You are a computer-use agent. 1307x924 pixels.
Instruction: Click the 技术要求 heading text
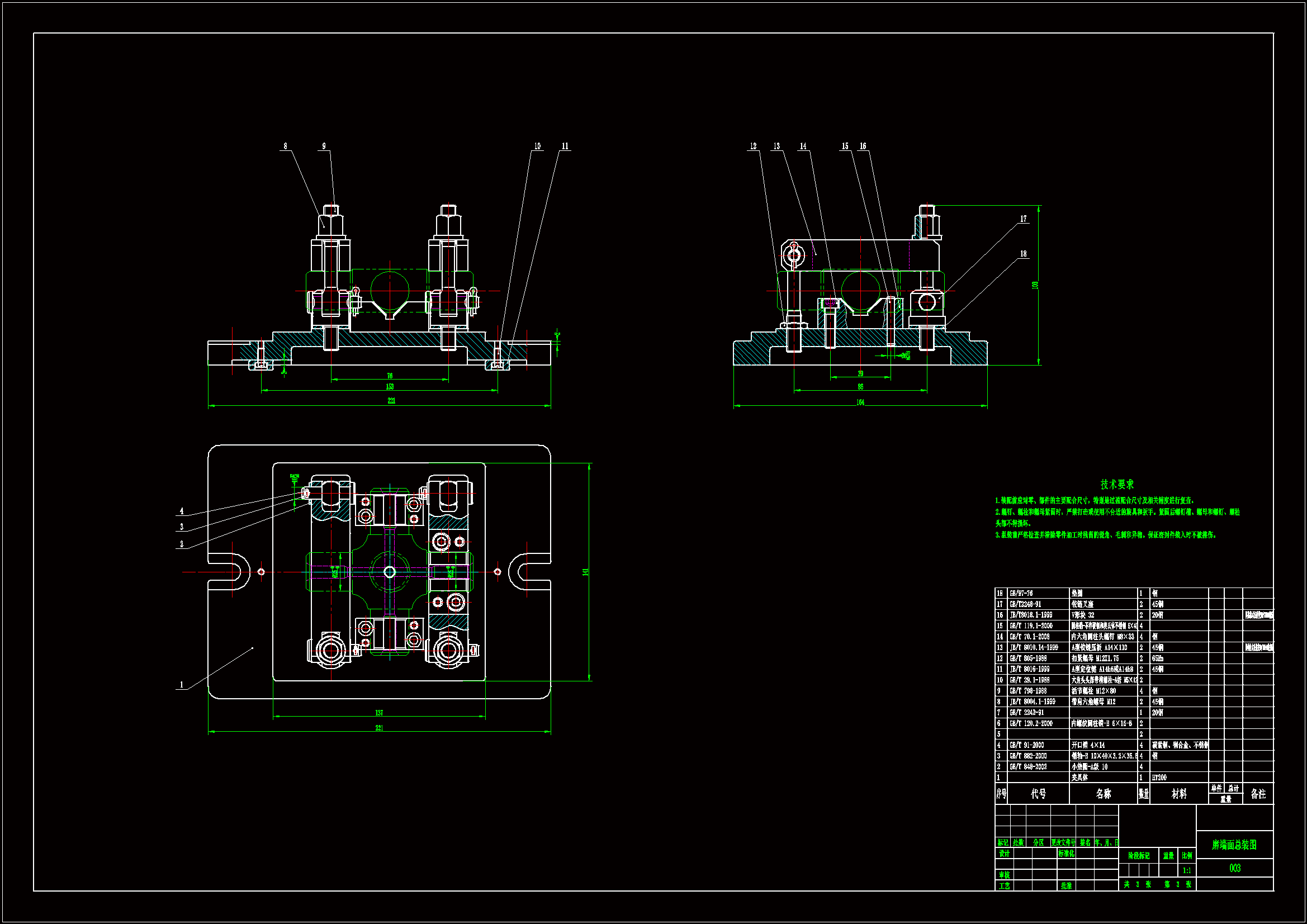pos(1117,484)
